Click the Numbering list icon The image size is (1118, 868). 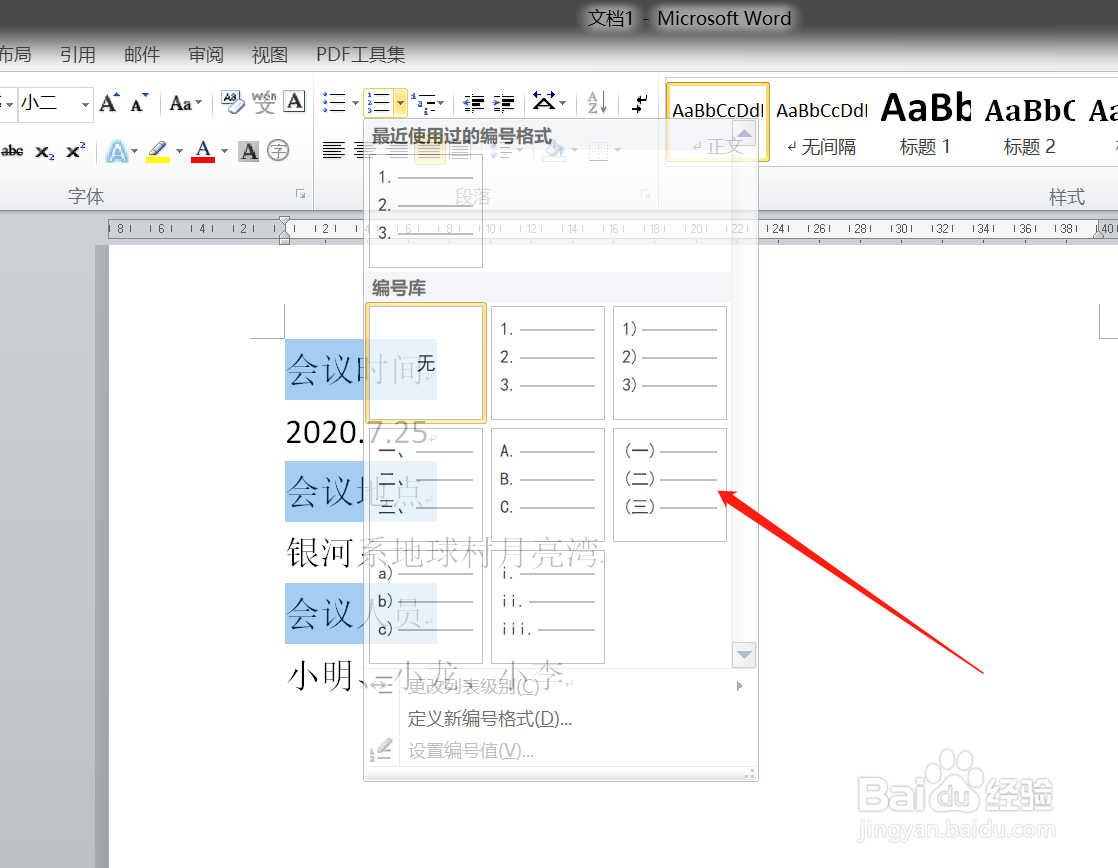click(x=378, y=103)
